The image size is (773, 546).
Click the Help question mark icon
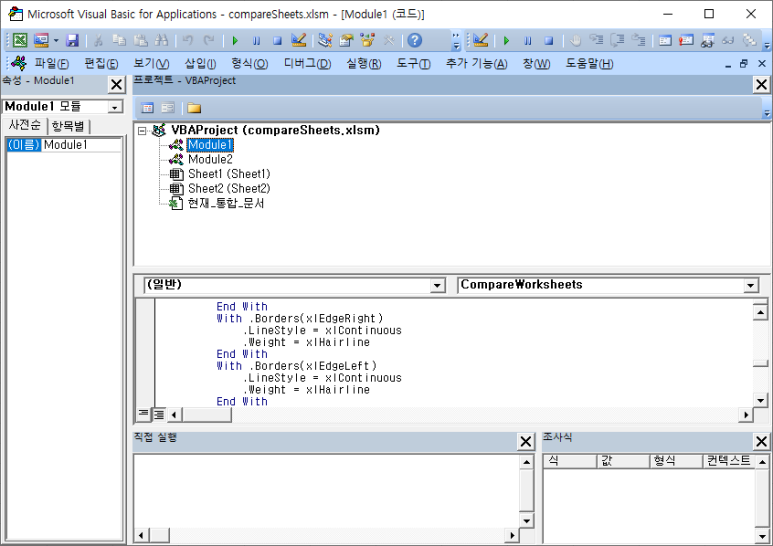click(415, 40)
